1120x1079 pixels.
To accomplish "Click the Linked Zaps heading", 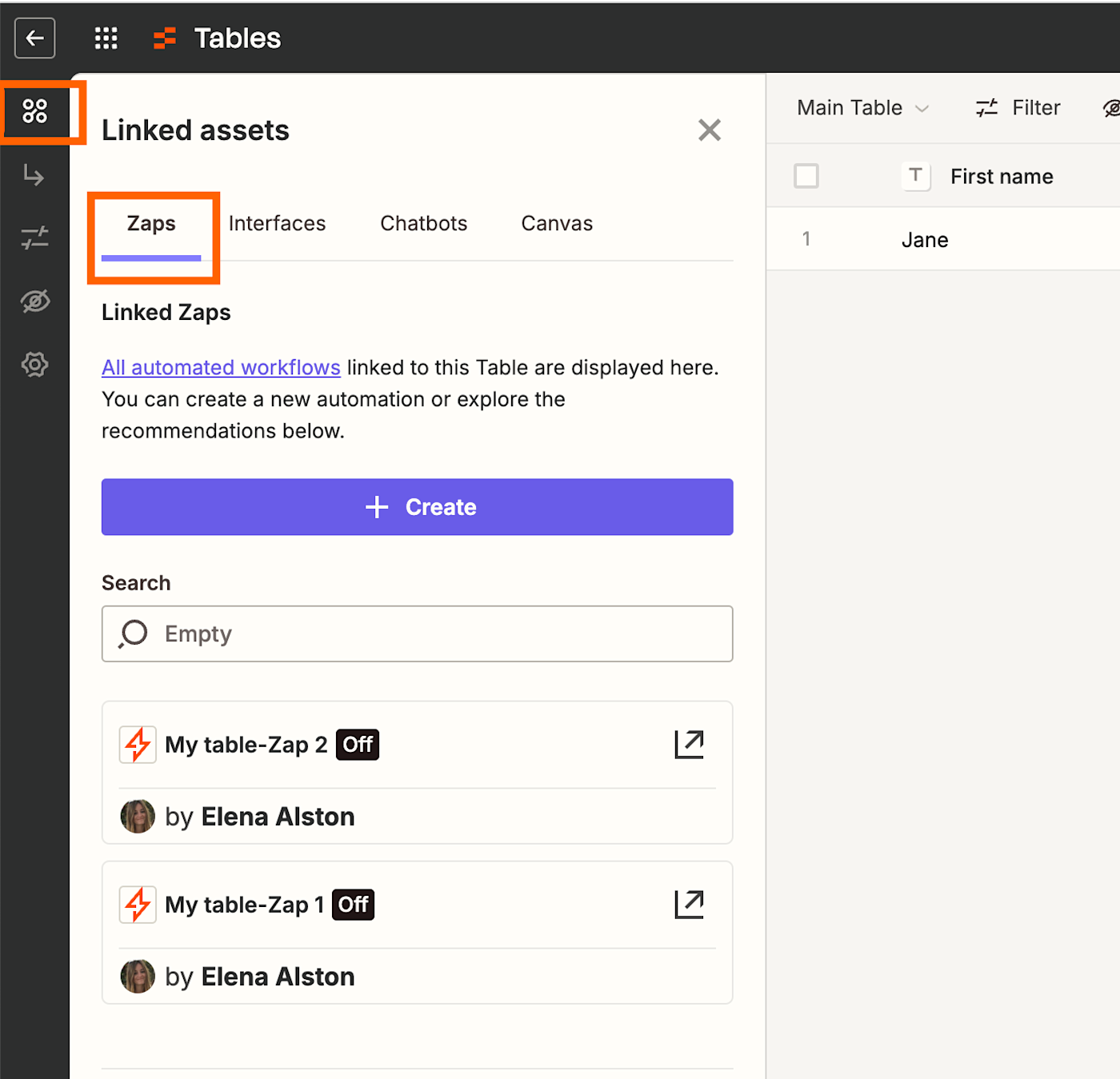I will pos(166,312).
